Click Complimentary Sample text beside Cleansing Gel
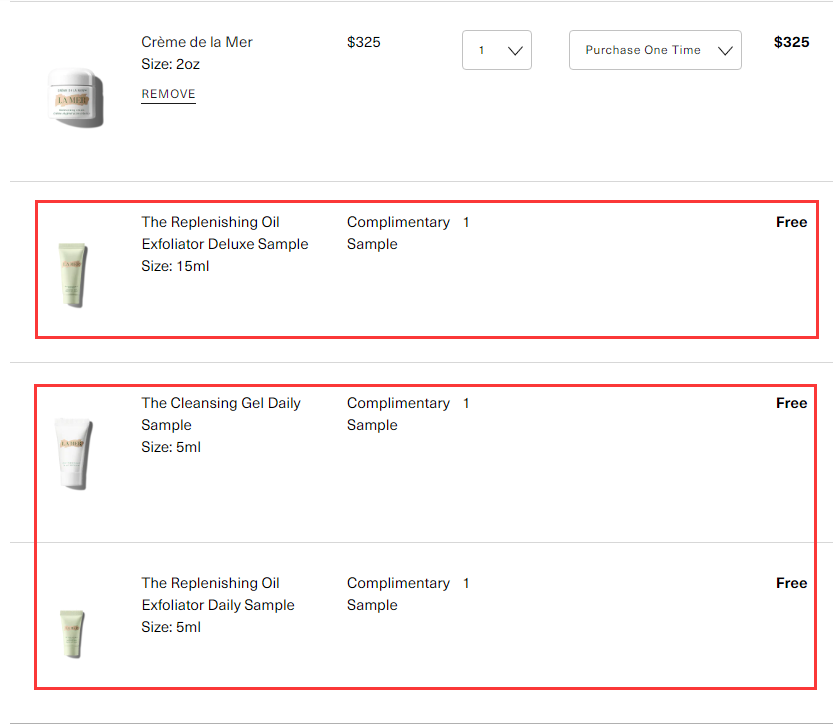Viewport: 834px width, 728px height. click(x=398, y=414)
